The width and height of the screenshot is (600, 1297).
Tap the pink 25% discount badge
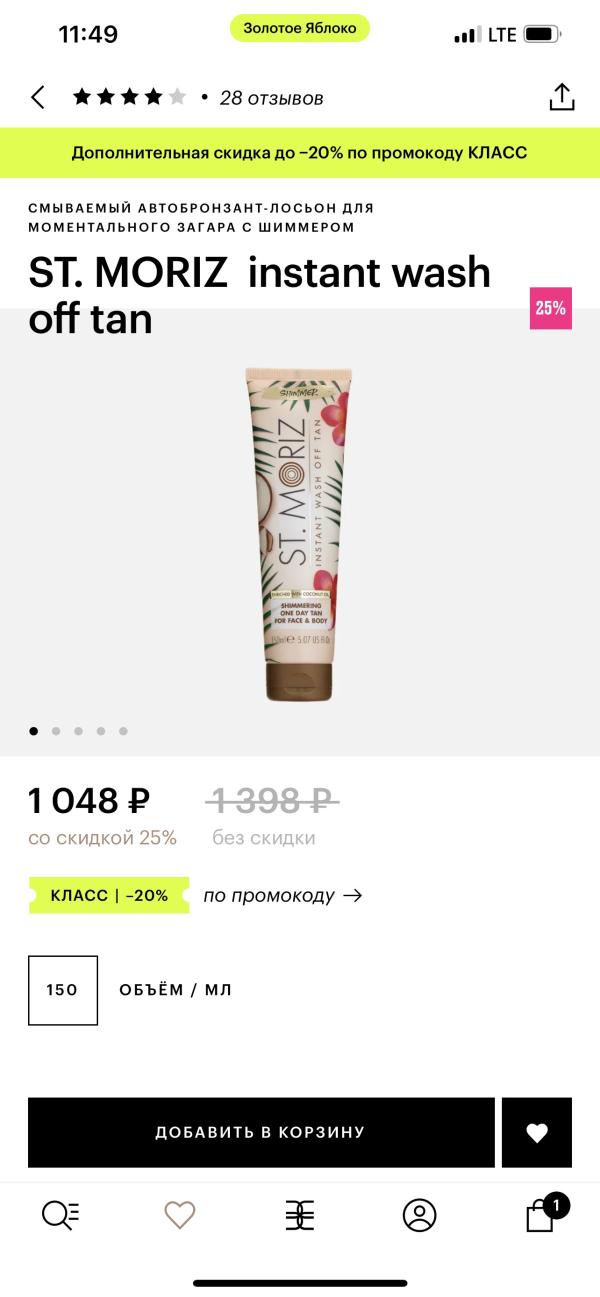coord(551,308)
